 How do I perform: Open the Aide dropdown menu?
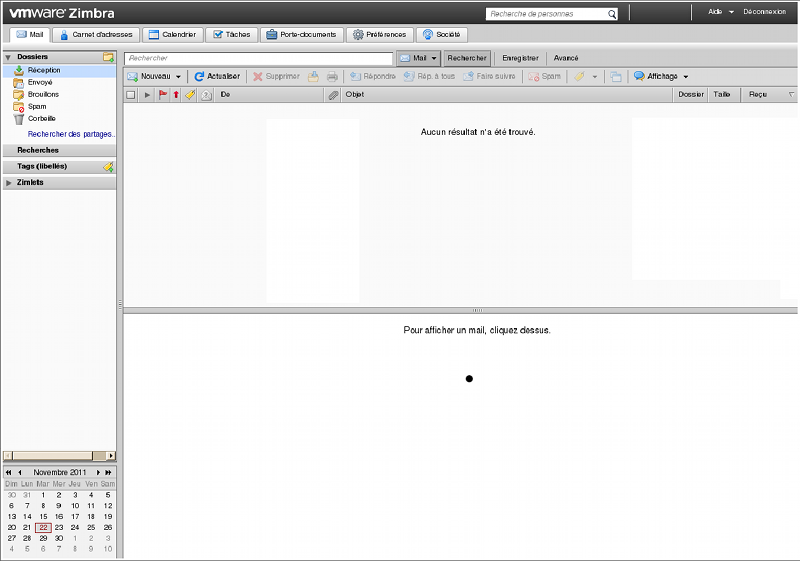720,12
